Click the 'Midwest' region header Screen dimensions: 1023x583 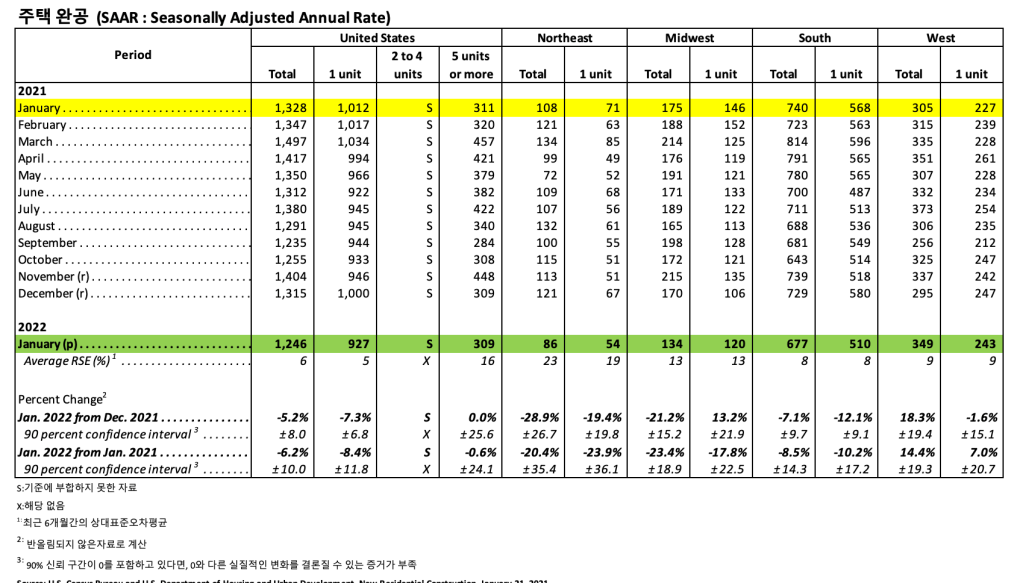689,38
